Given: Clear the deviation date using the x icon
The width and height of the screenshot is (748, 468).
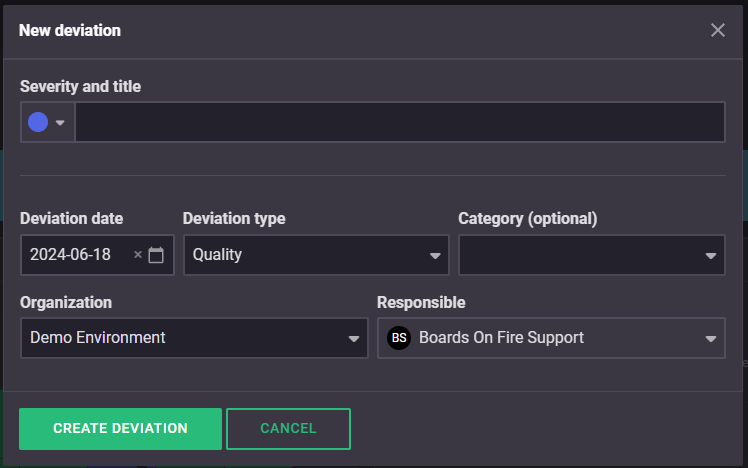Looking at the screenshot, I should [x=138, y=255].
